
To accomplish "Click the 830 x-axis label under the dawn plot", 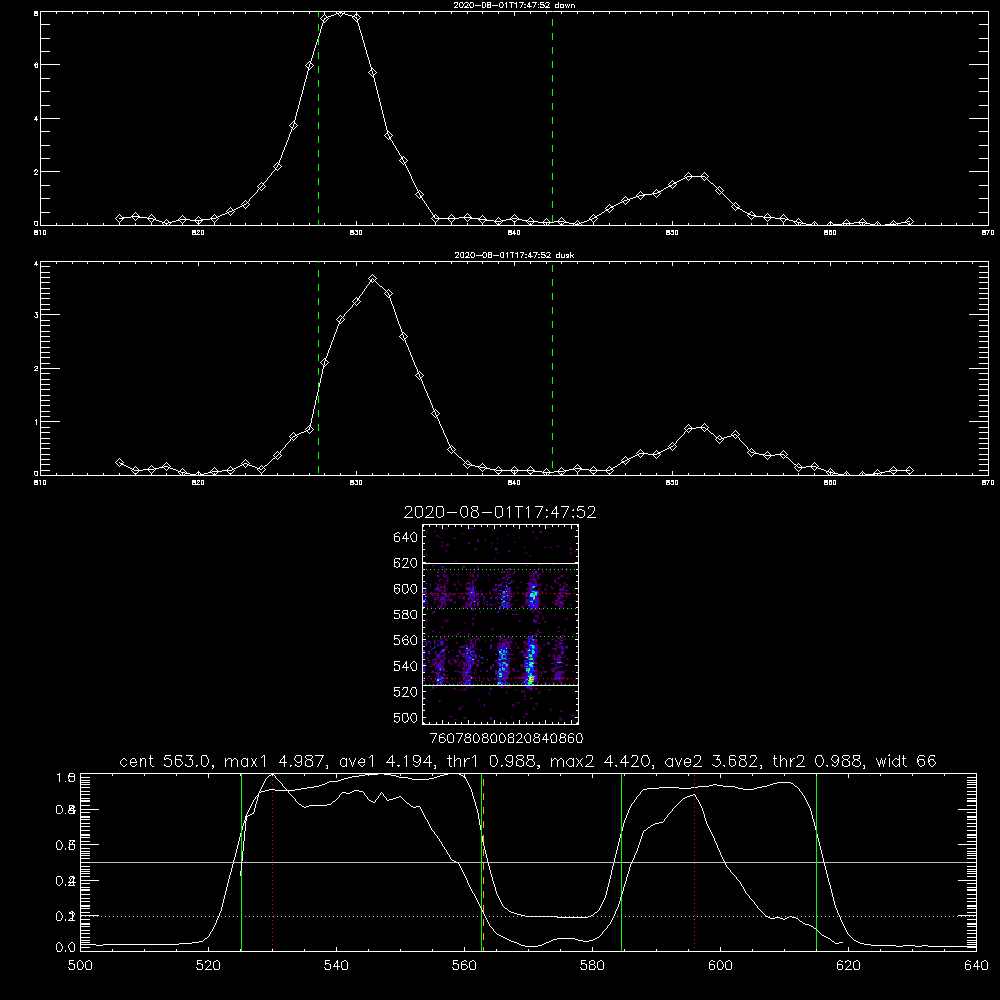I will tap(356, 232).
